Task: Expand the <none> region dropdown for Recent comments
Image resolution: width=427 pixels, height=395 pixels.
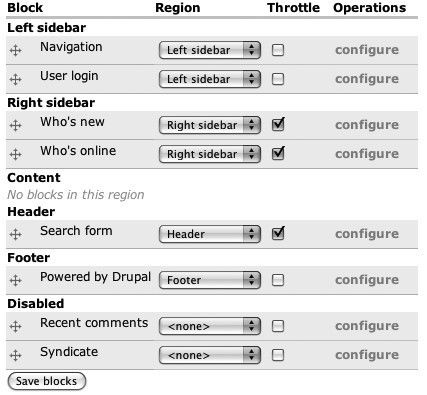Action: pos(210,326)
